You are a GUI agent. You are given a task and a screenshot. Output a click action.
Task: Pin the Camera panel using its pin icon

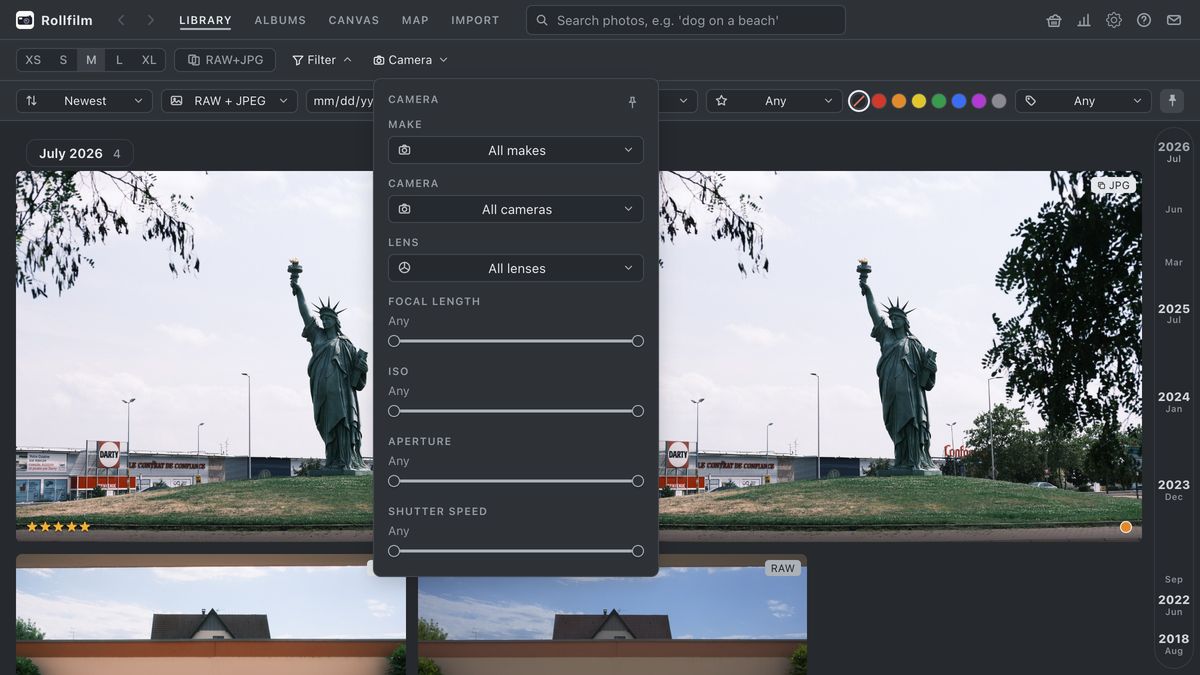point(632,102)
